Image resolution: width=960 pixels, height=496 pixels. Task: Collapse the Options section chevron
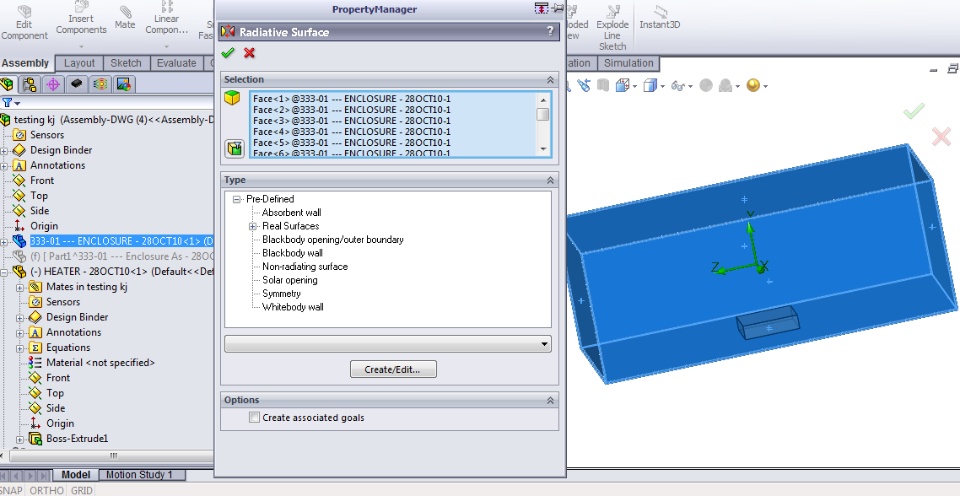(x=550, y=400)
